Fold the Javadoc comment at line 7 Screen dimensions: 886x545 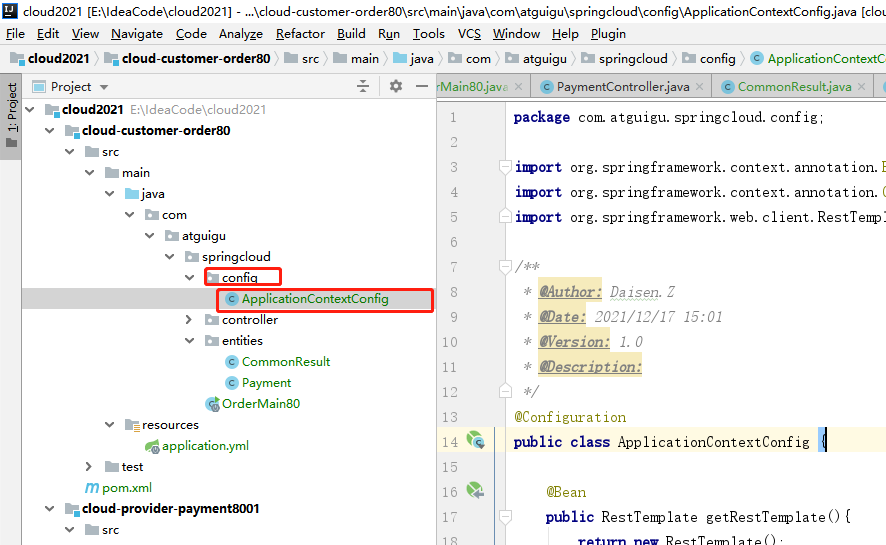pyautogui.click(x=505, y=267)
